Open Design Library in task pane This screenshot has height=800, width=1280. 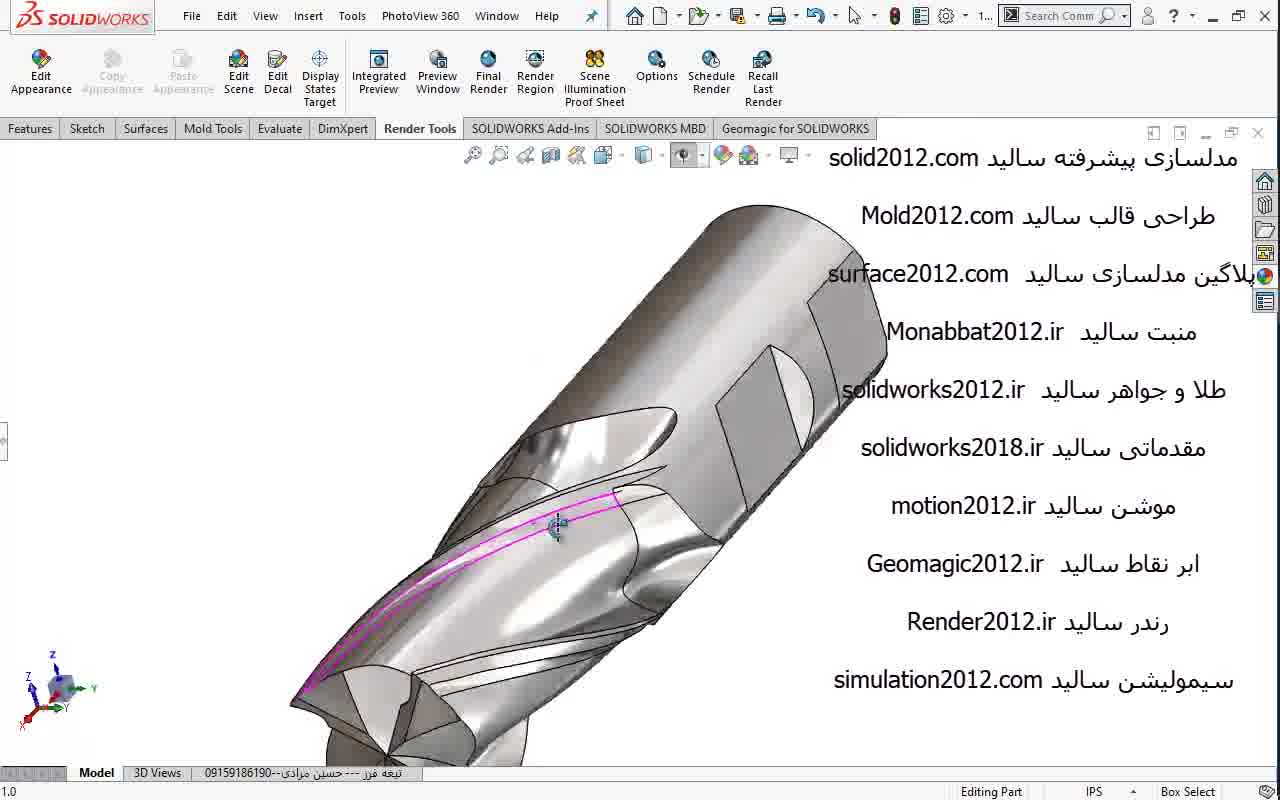(1265, 205)
